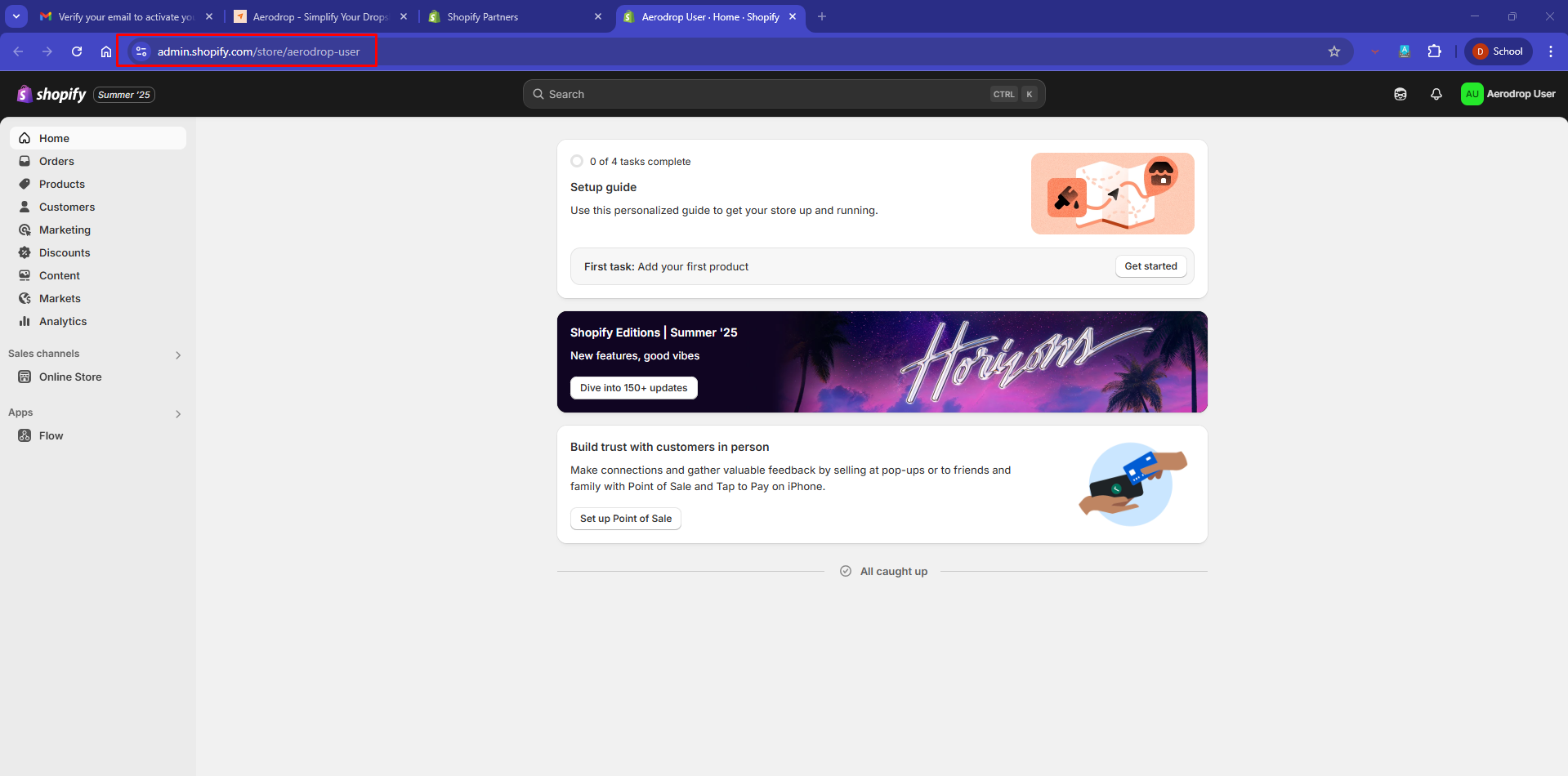1568x776 pixels.
Task: Switch to the Shopify Partners tab
Action: pyautogui.click(x=514, y=16)
